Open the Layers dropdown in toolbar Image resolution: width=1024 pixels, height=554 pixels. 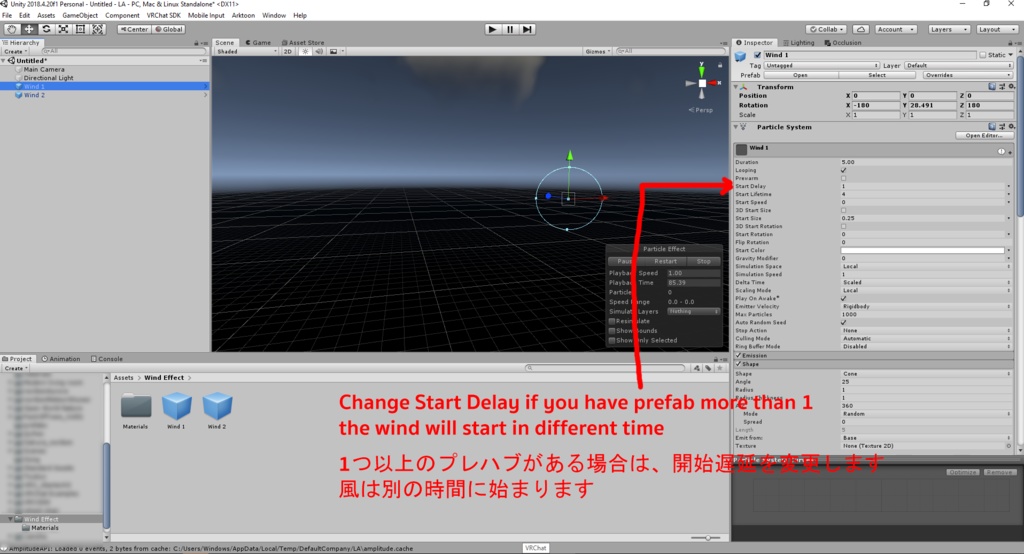(x=949, y=29)
